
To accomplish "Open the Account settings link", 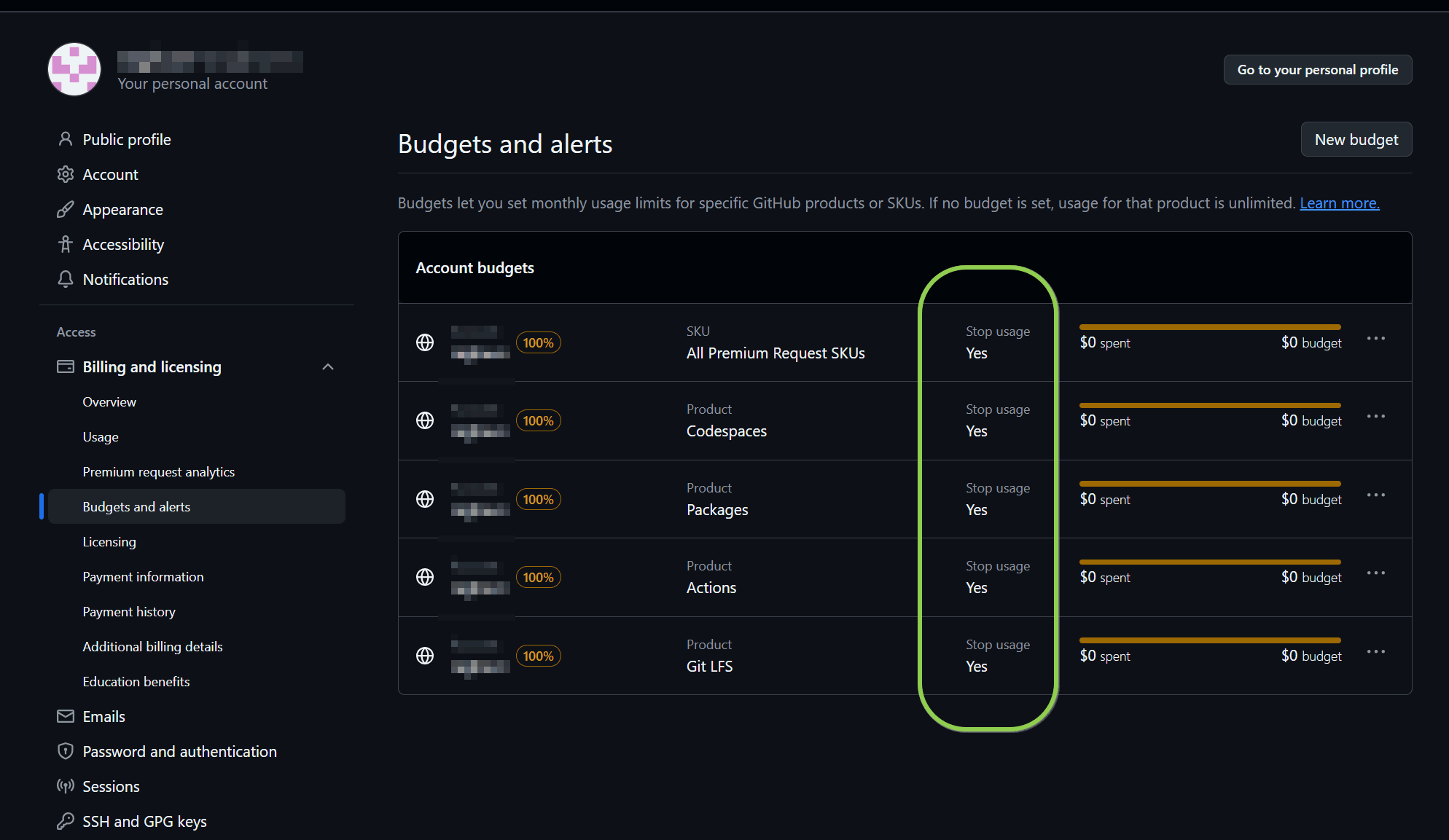I will click(110, 174).
